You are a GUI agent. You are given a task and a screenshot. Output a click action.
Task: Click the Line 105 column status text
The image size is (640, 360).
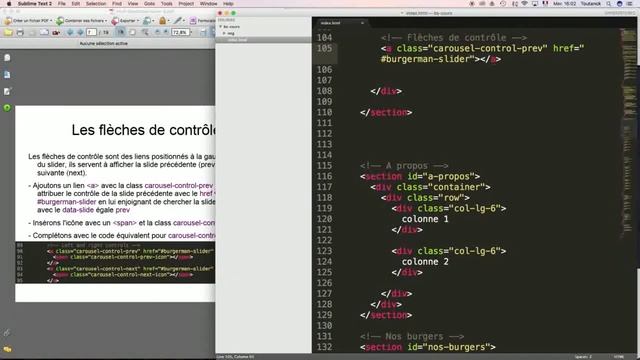pyautogui.click(x=235, y=357)
